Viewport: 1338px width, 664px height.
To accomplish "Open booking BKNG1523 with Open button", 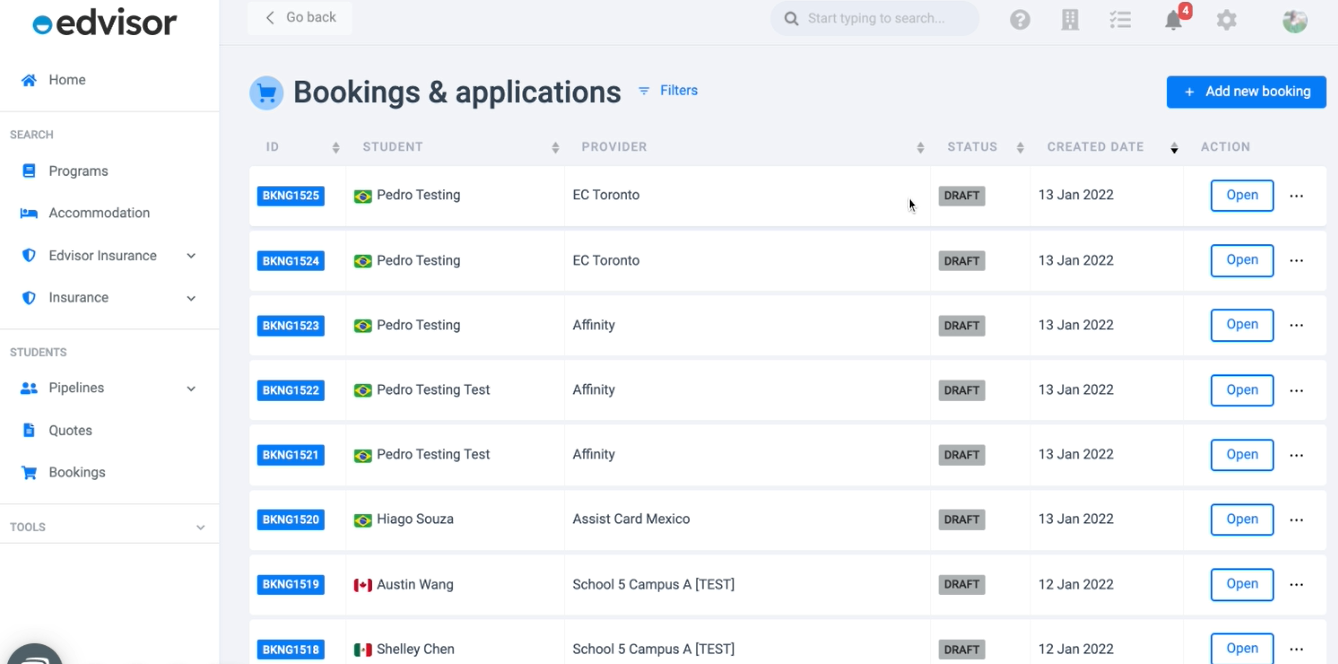I will (1242, 325).
